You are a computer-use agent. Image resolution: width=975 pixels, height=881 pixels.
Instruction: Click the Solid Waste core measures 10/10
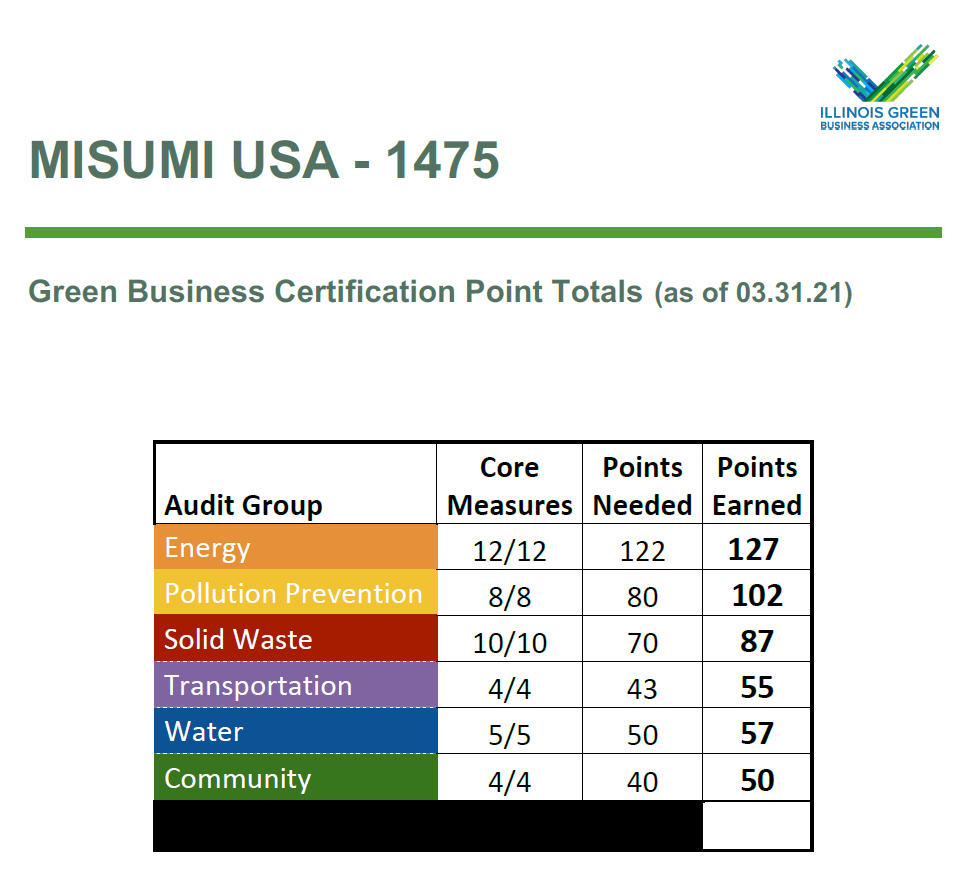[x=509, y=643]
